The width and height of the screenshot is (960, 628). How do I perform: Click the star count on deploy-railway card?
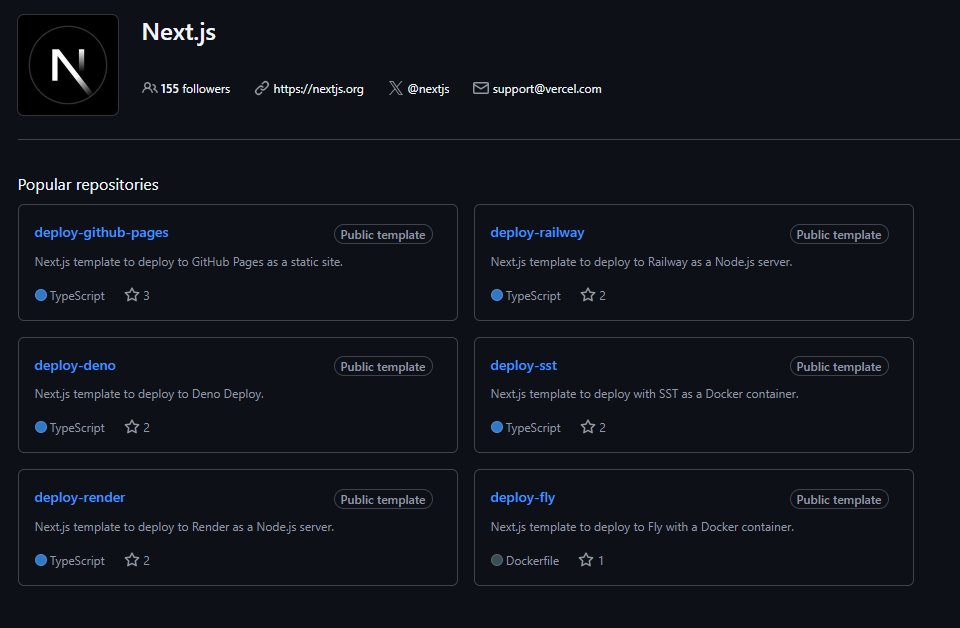(602, 296)
